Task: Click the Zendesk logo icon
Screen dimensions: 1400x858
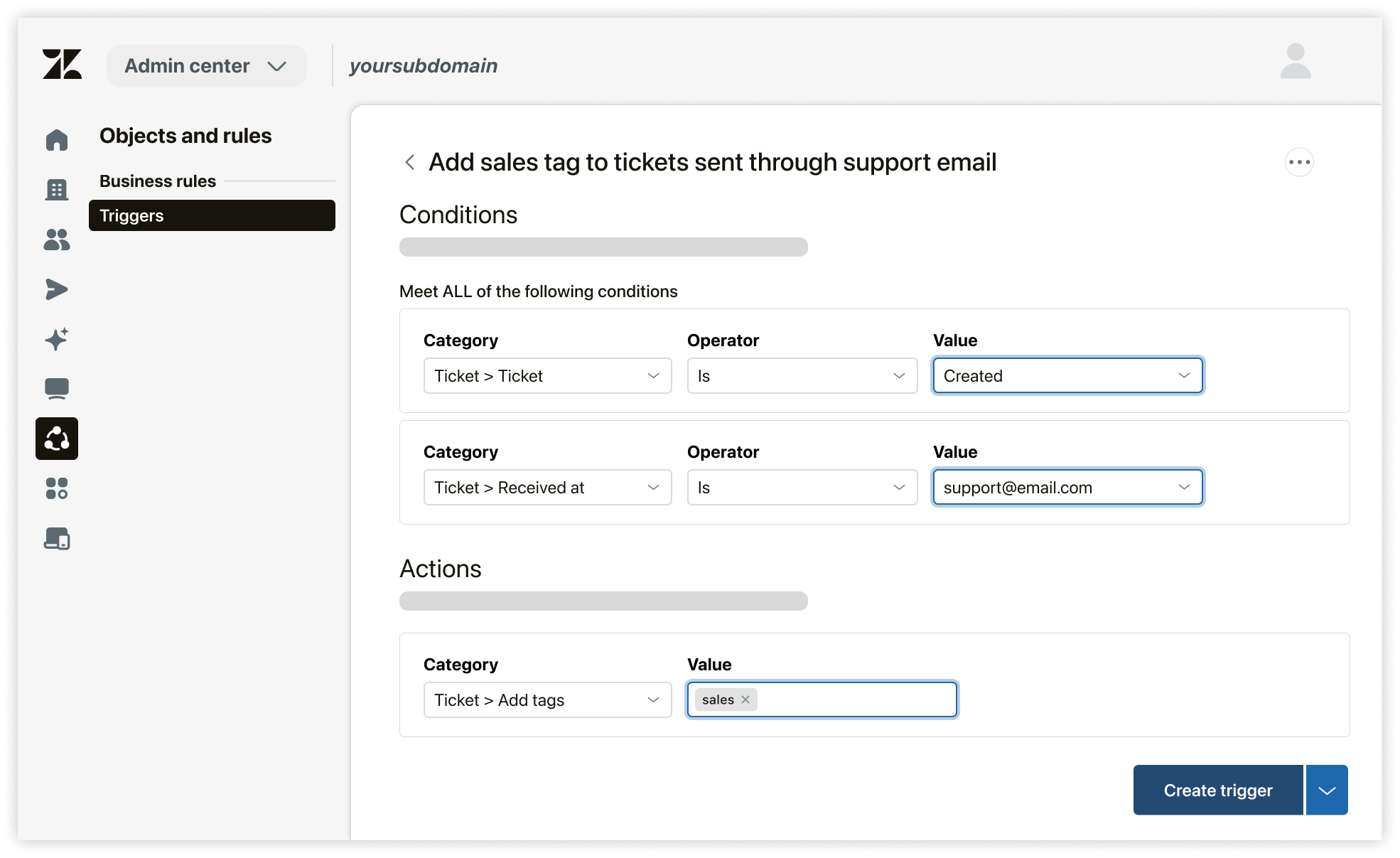Action: [62, 65]
